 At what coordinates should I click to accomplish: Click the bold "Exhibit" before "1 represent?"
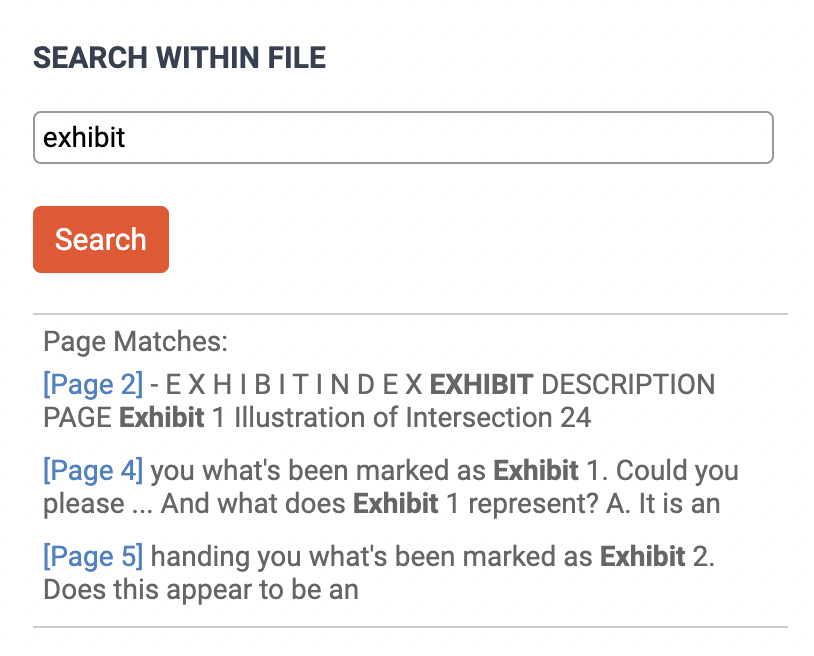pyautogui.click(x=395, y=503)
